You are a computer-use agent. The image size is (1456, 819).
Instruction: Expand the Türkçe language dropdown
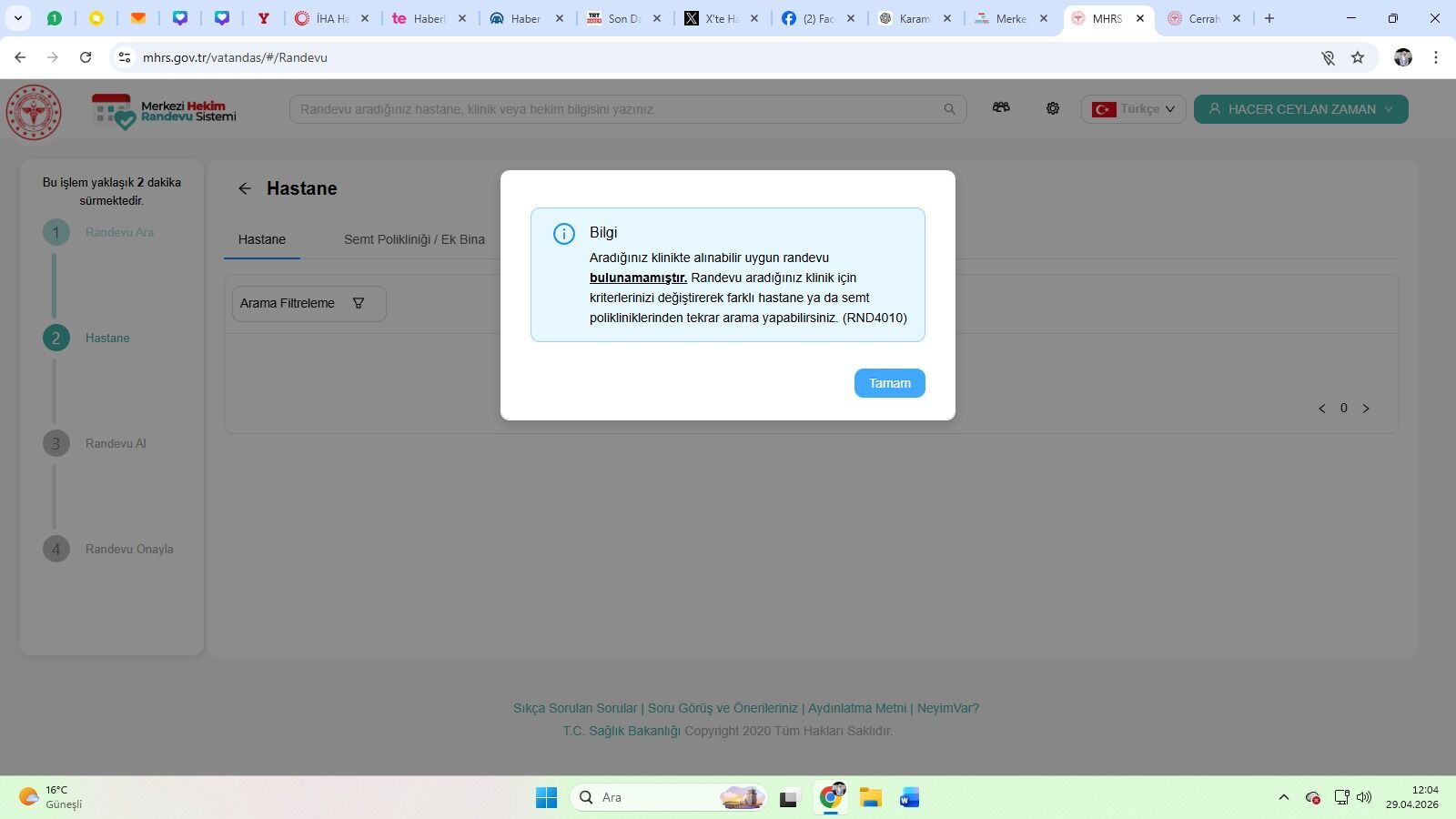coord(1134,109)
